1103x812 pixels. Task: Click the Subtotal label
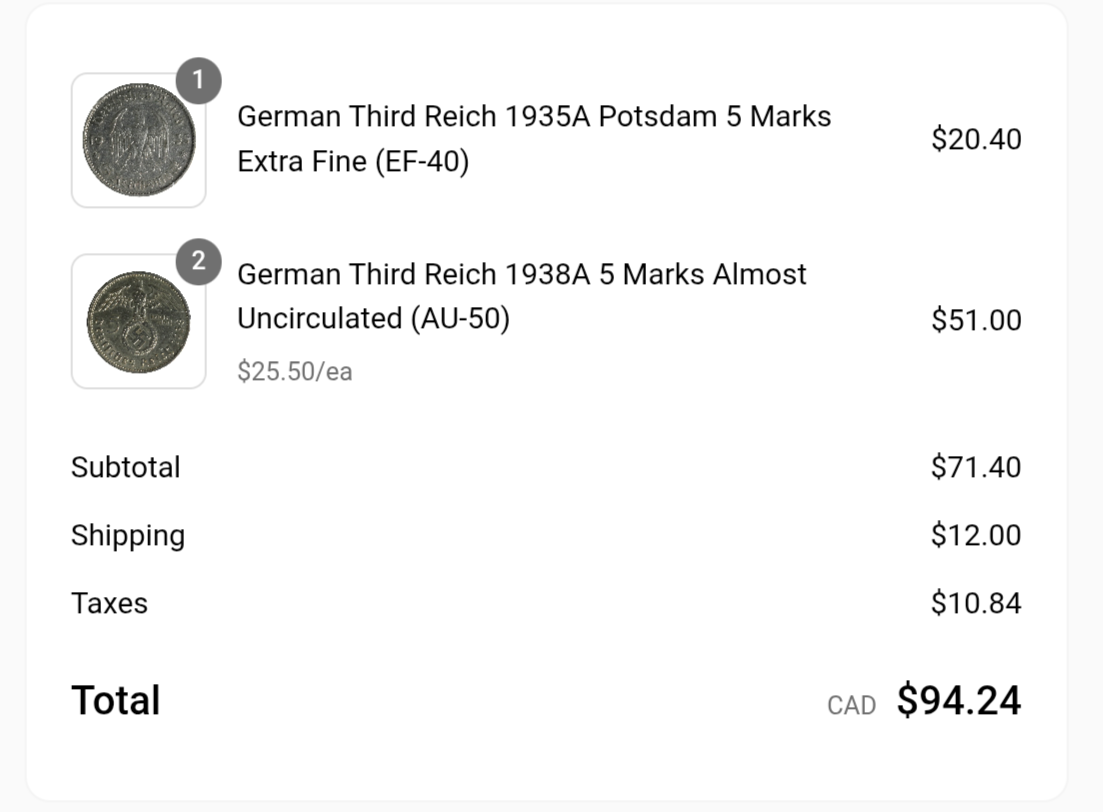126,467
